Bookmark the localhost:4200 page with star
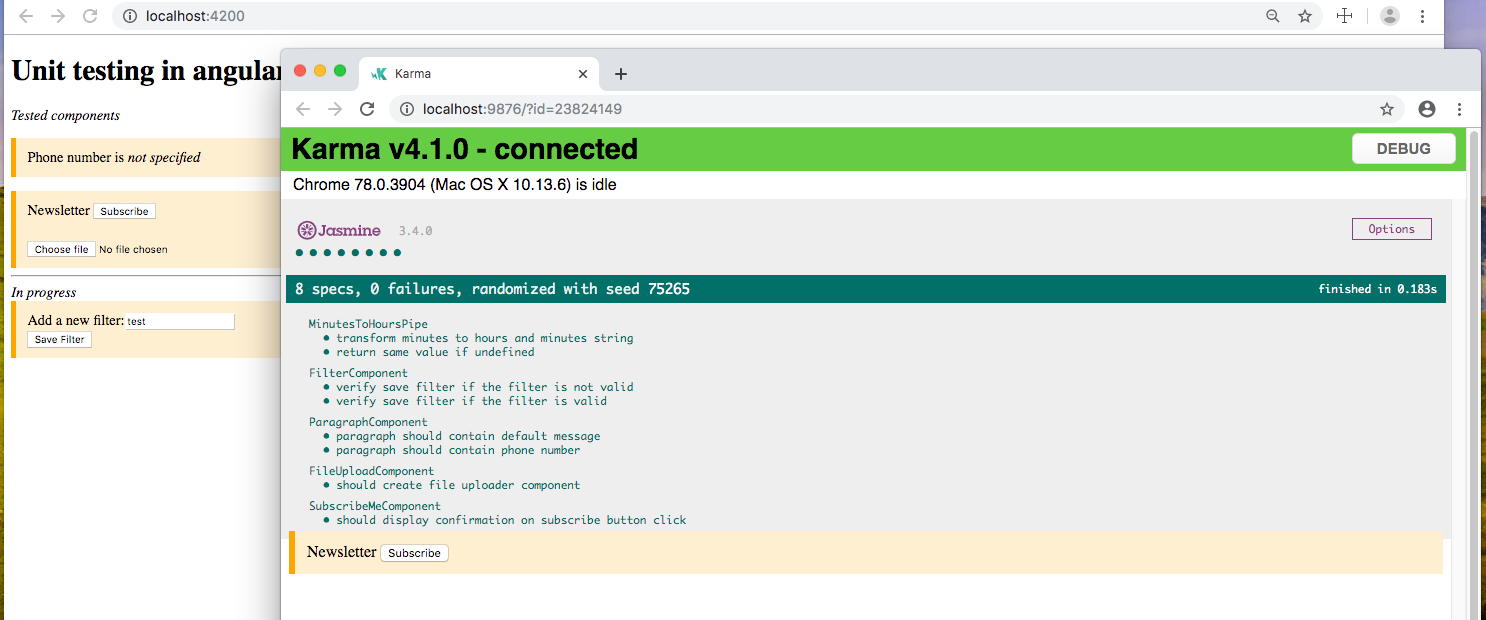This screenshot has width=1486, height=620. tap(1305, 16)
